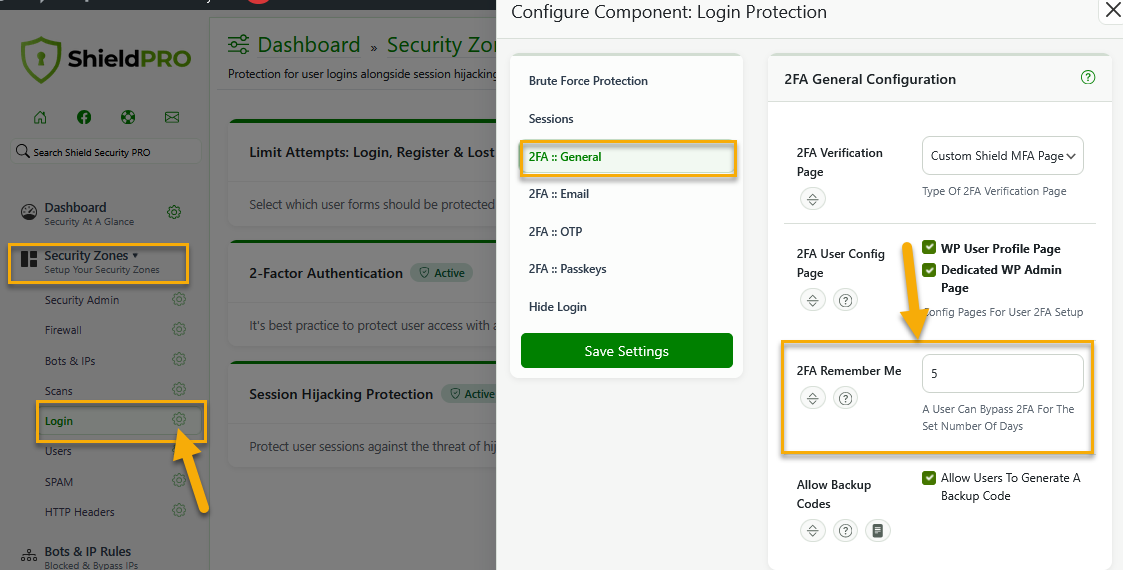Toggle Allow Users To Generate A Backup Code
Screen dimensions: 1123x570
click(929, 478)
